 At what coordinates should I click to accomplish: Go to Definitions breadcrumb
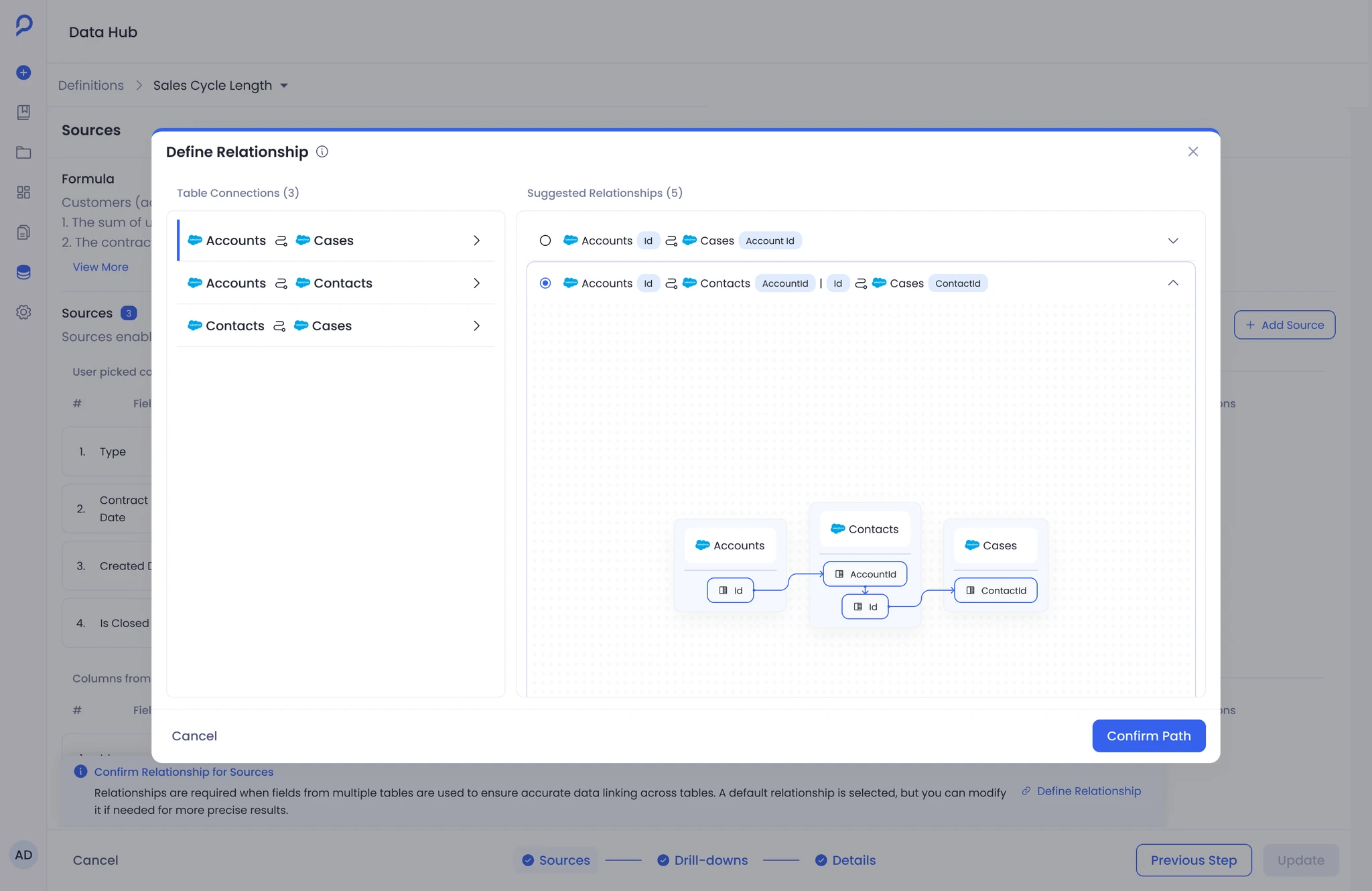click(91, 86)
